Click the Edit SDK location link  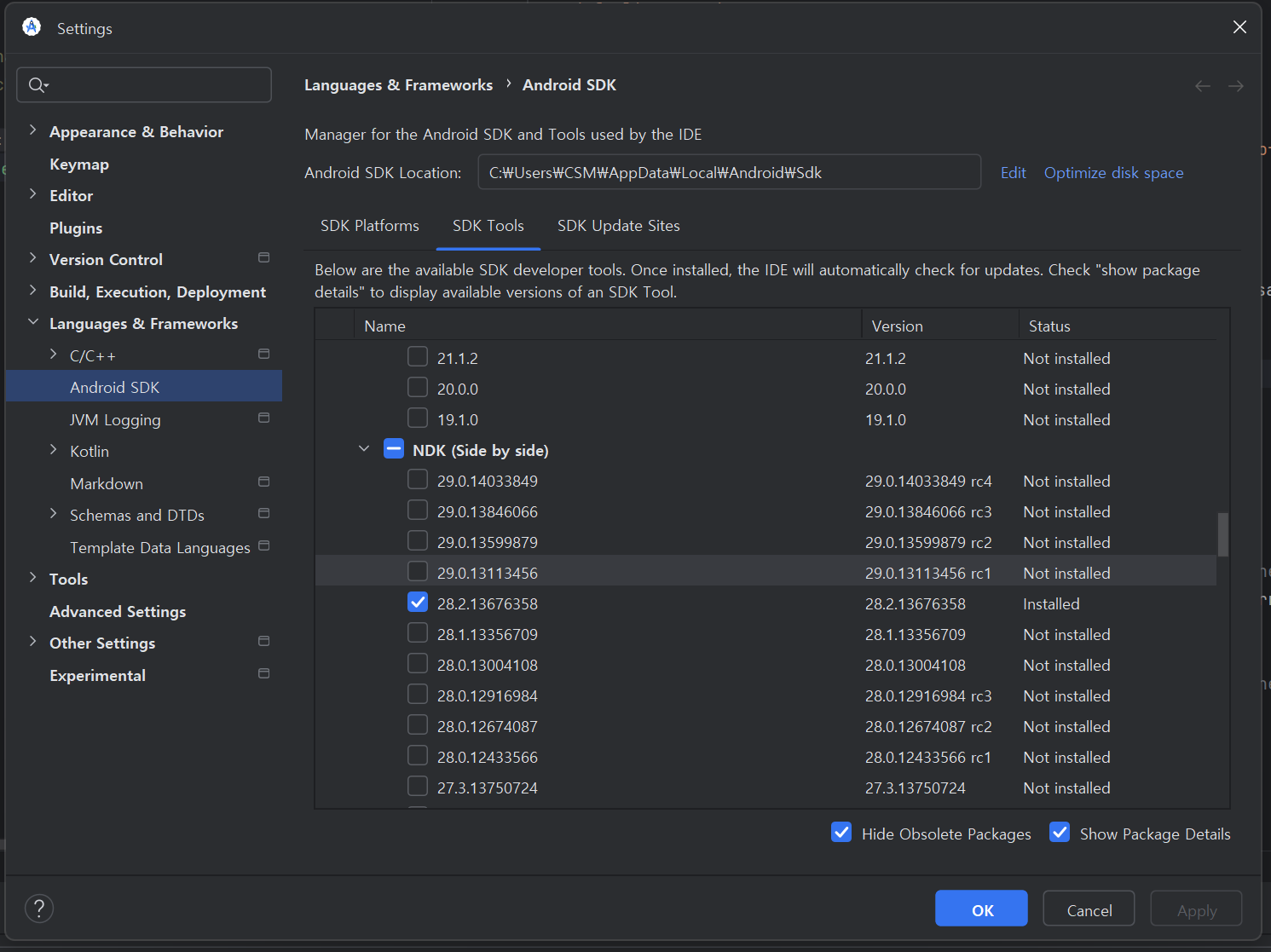1014,173
